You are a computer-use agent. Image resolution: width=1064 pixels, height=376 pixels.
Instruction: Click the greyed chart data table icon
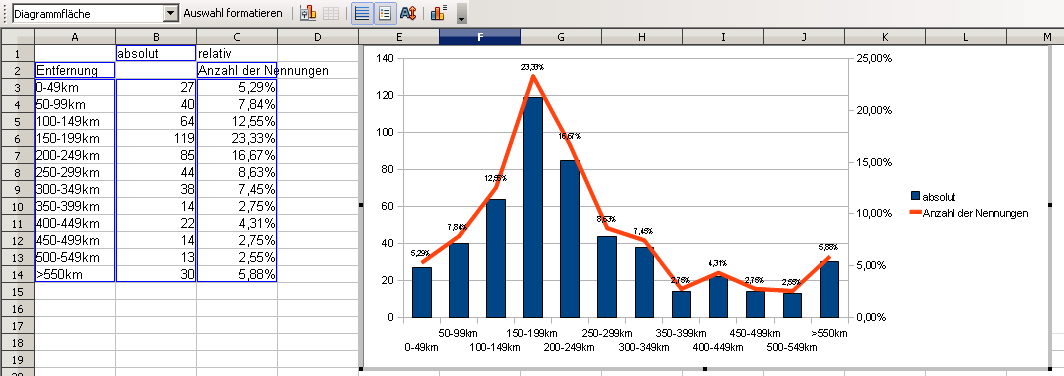point(330,13)
